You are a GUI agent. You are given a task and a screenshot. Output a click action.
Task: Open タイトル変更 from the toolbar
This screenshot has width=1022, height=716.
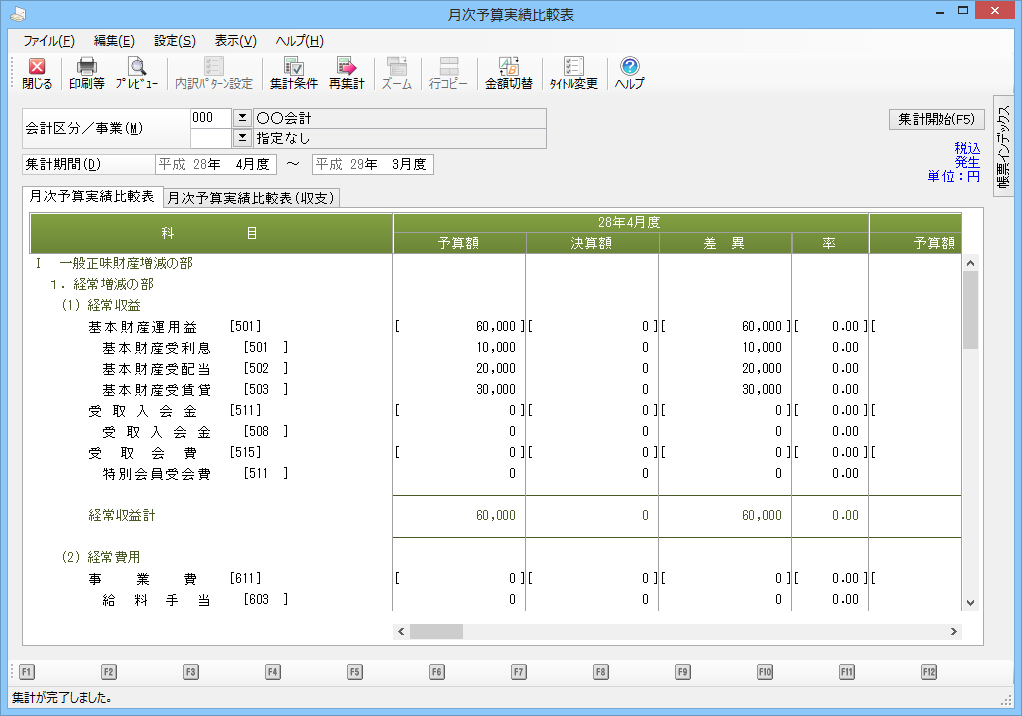(573, 67)
